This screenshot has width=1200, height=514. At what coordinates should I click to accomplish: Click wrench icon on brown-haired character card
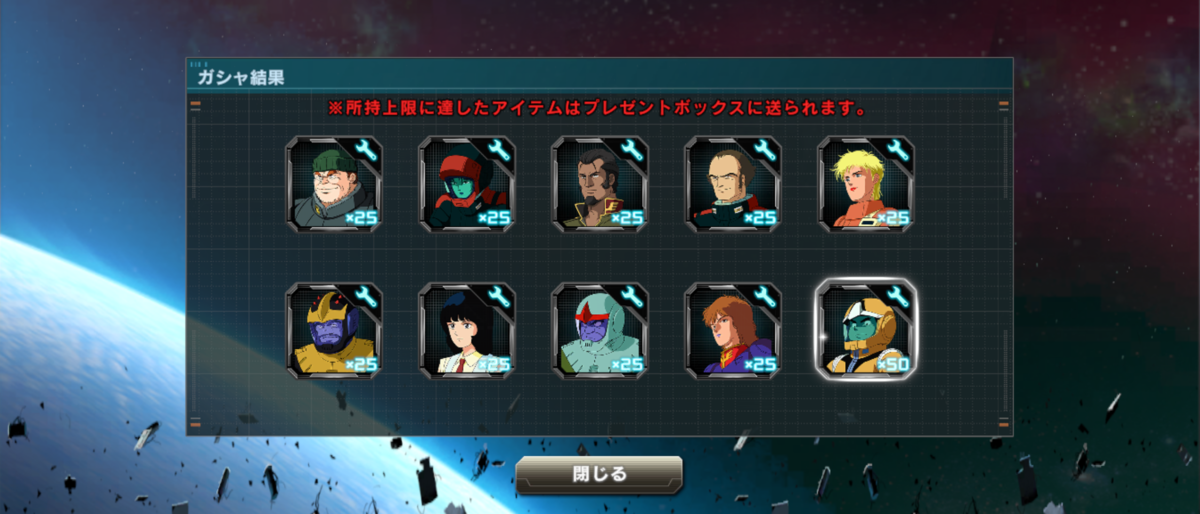764,297
